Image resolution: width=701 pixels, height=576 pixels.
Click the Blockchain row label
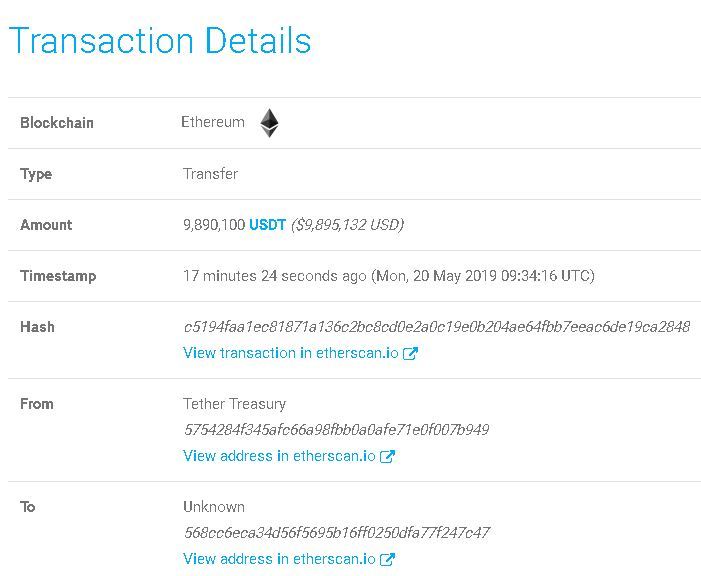pos(57,123)
